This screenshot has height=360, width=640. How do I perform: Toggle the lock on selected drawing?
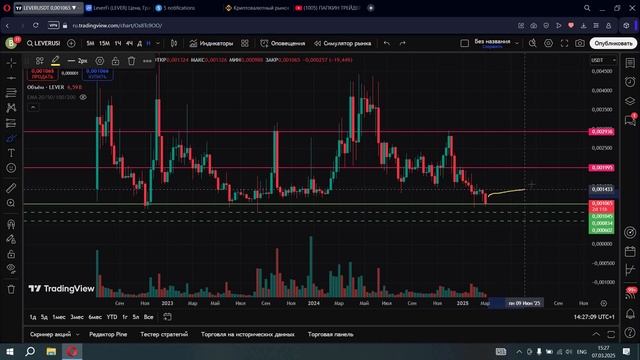pos(116,61)
